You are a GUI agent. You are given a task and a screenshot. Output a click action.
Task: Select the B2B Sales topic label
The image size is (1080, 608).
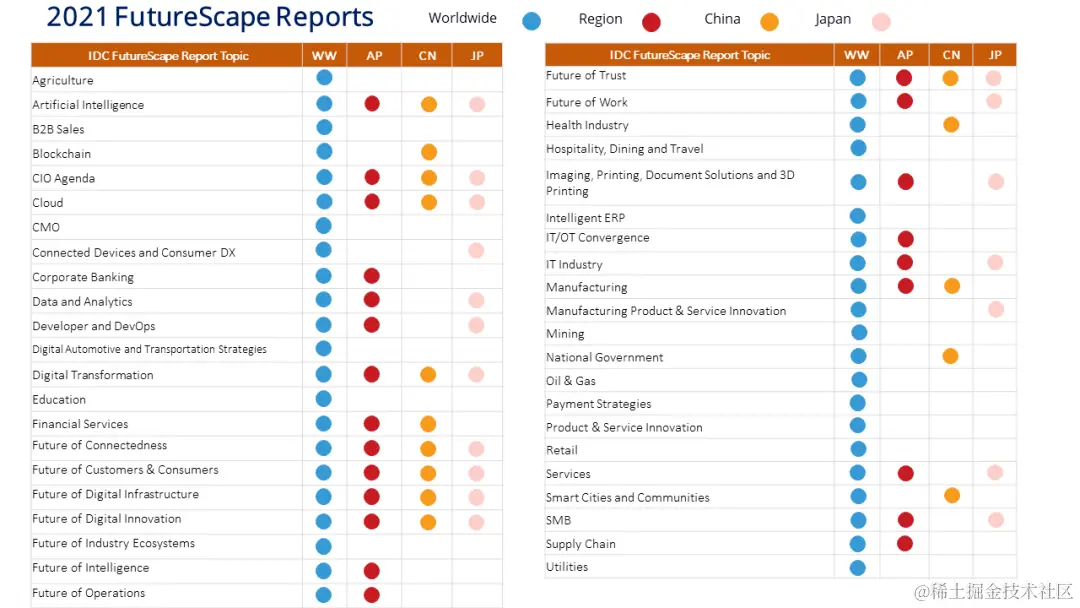click(x=59, y=129)
